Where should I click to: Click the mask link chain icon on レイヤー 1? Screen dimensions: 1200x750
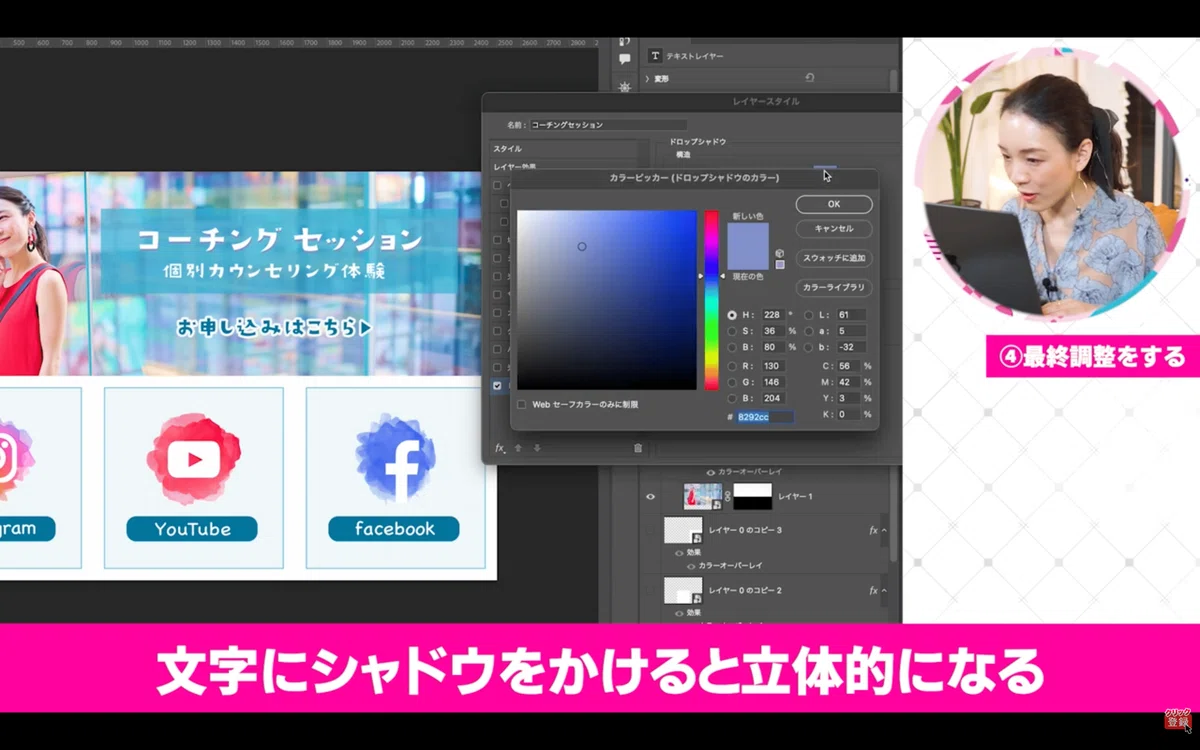pos(728,496)
